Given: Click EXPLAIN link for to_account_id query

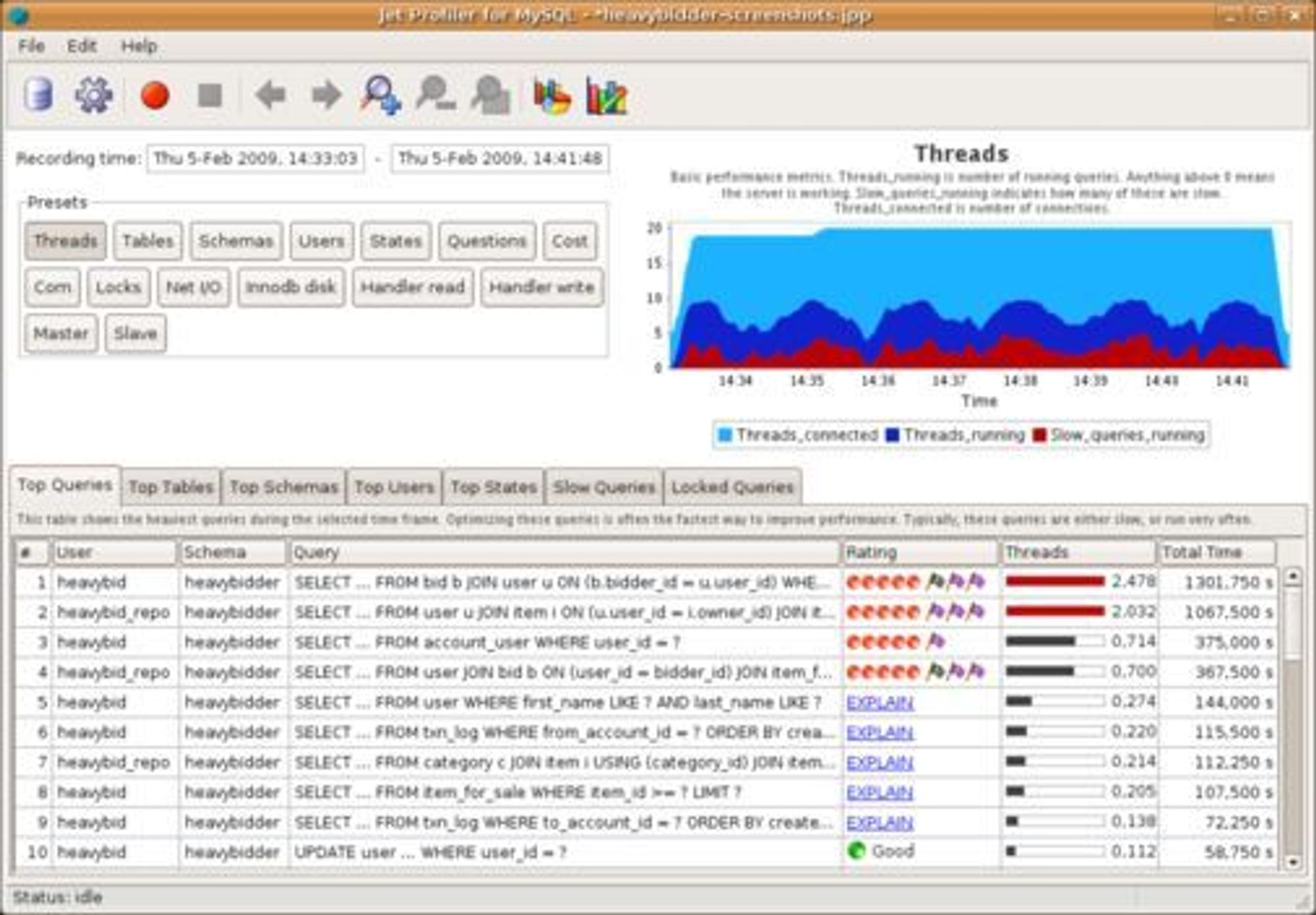Looking at the screenshot, I should (x=880, y=822).
